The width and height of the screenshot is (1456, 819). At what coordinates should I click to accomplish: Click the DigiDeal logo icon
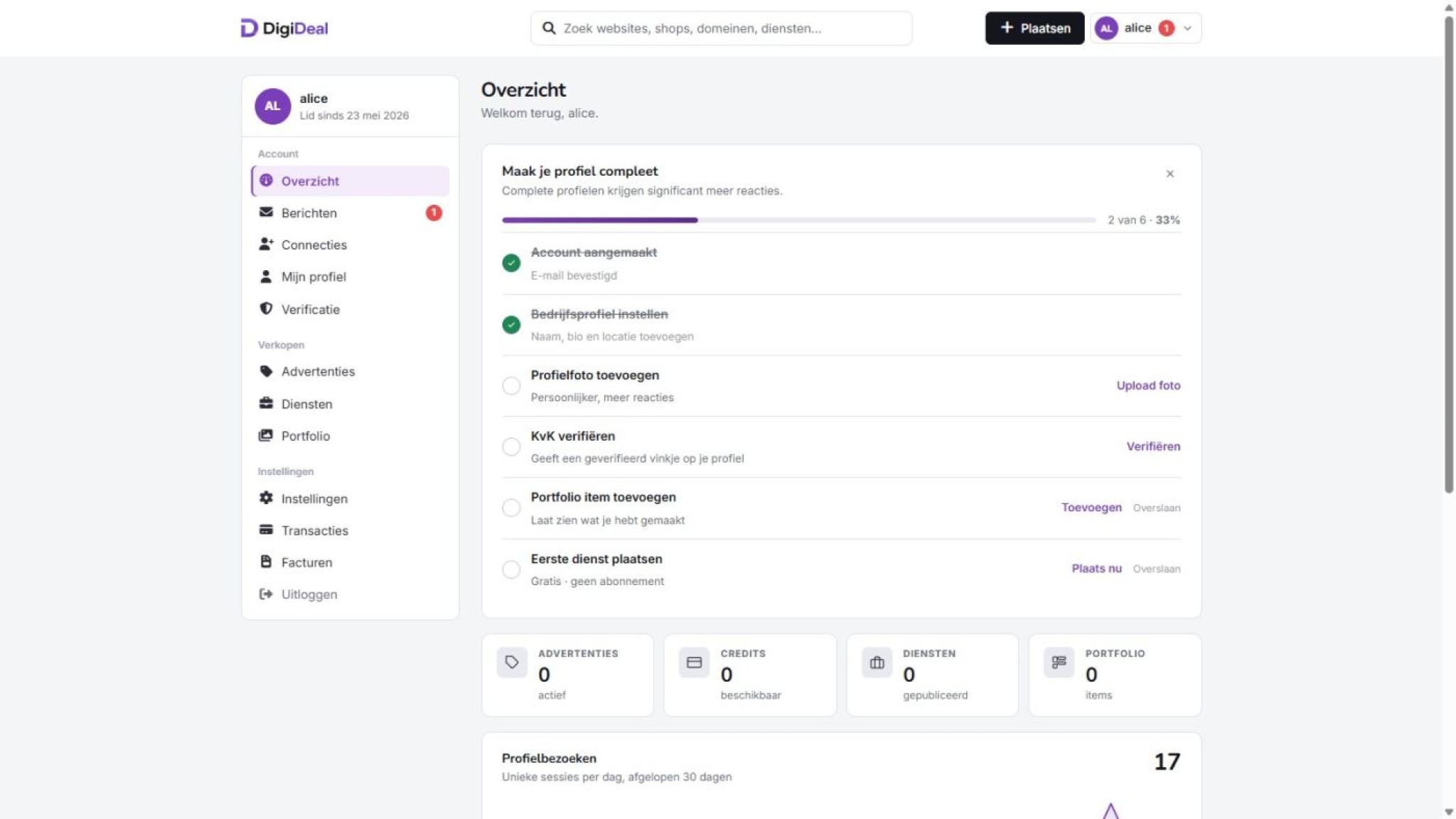click(x=249, y=28)
